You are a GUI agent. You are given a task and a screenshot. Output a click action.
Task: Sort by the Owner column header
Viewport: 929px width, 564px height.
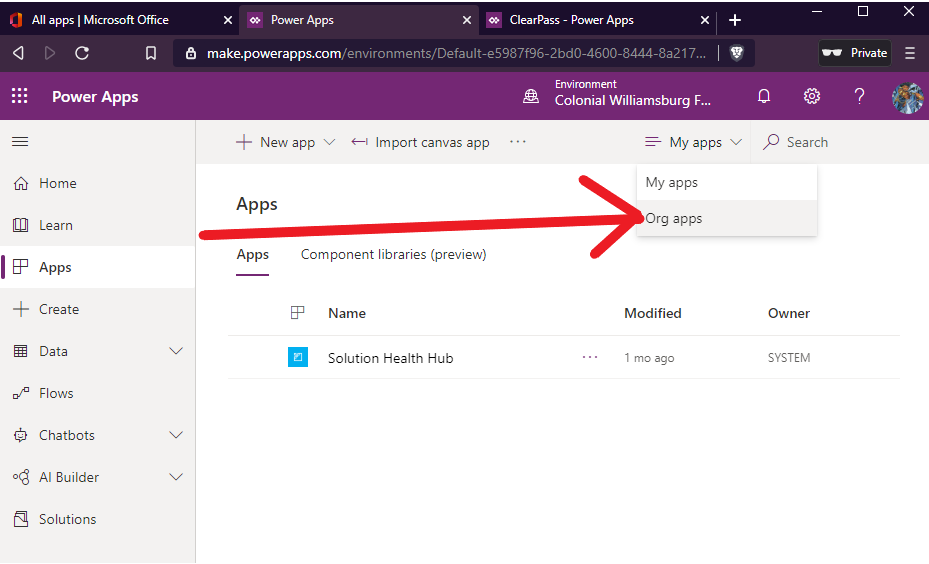point(789,313)
